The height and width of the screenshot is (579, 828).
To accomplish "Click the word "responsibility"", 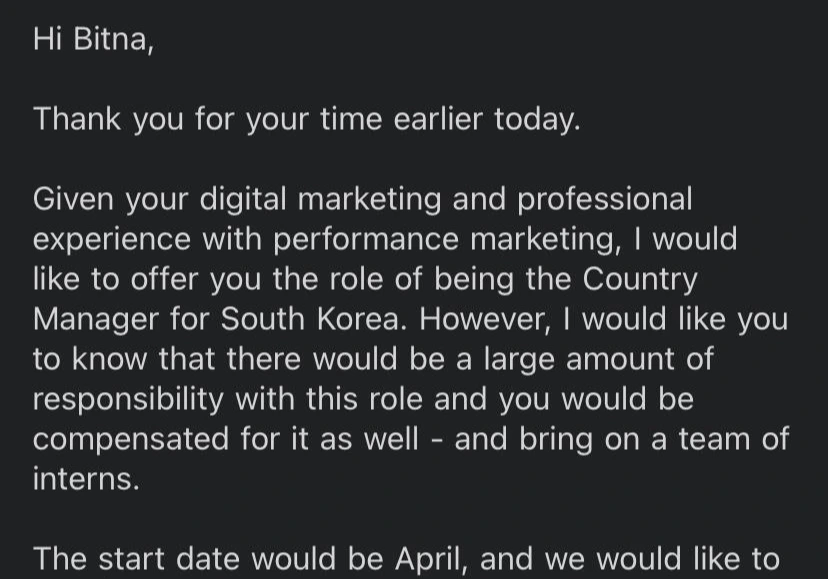I will pos(129,399).
